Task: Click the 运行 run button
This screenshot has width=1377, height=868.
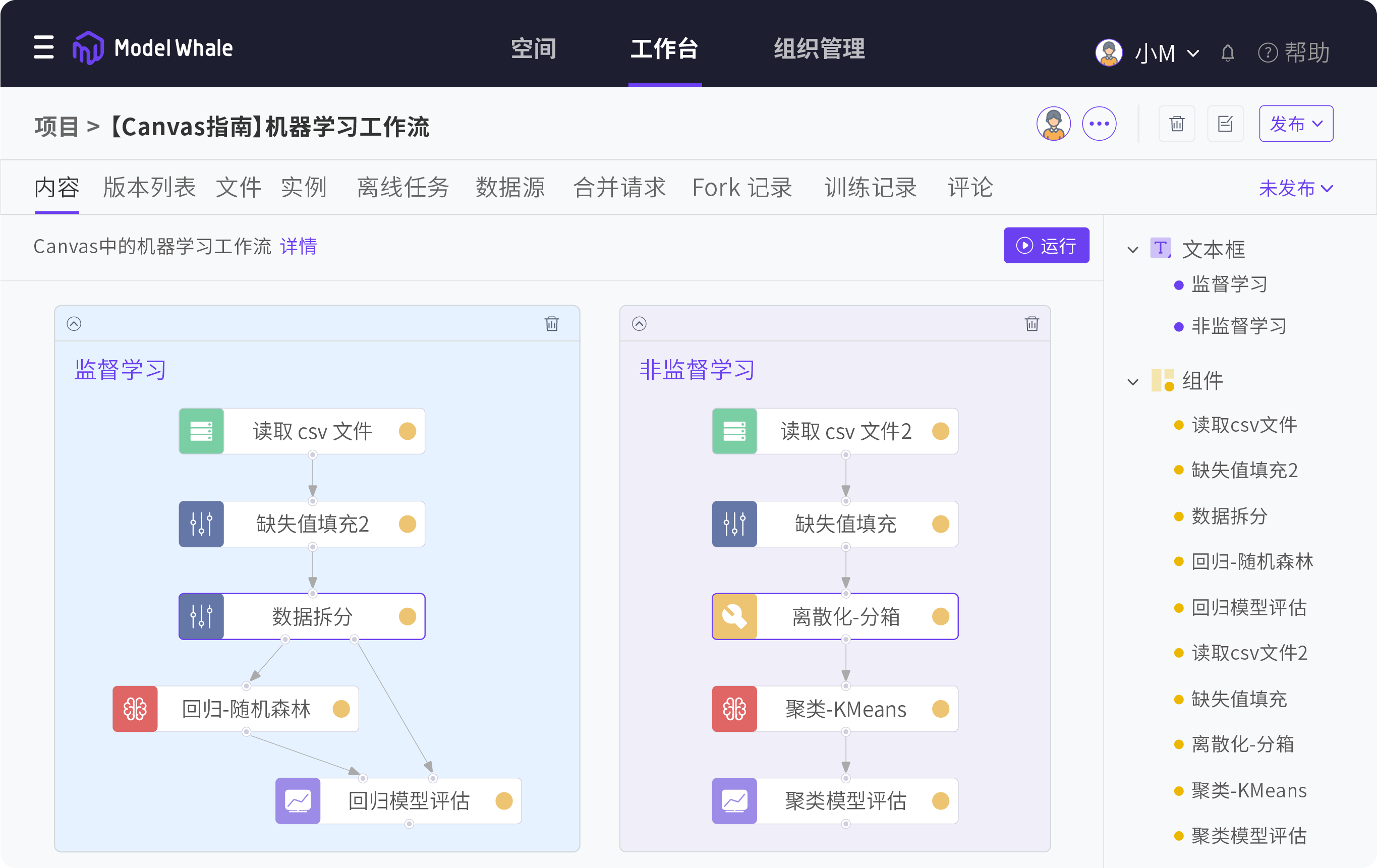Action: tap(1047, 245)
